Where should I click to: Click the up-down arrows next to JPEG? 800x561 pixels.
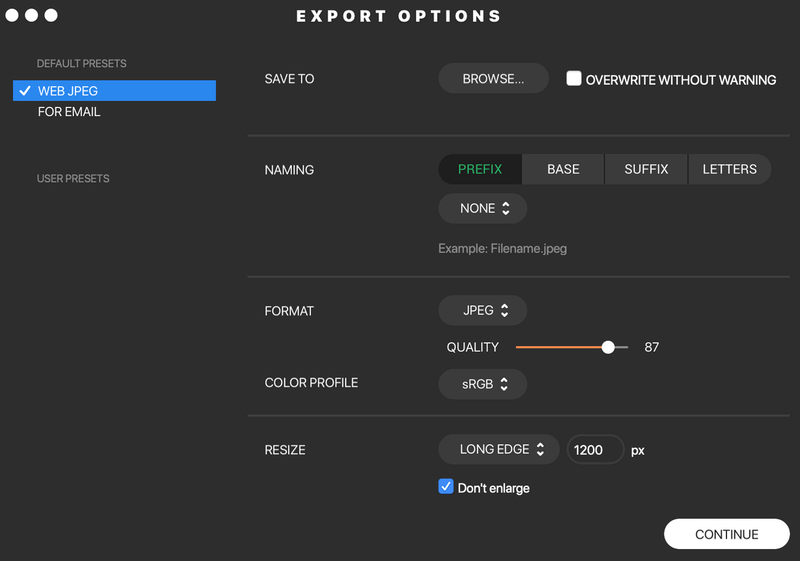[505, 311]
